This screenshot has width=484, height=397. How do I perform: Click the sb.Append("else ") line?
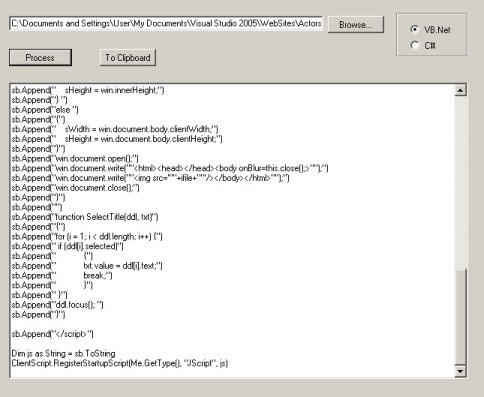pyautogui.click(x=45, y=110)
